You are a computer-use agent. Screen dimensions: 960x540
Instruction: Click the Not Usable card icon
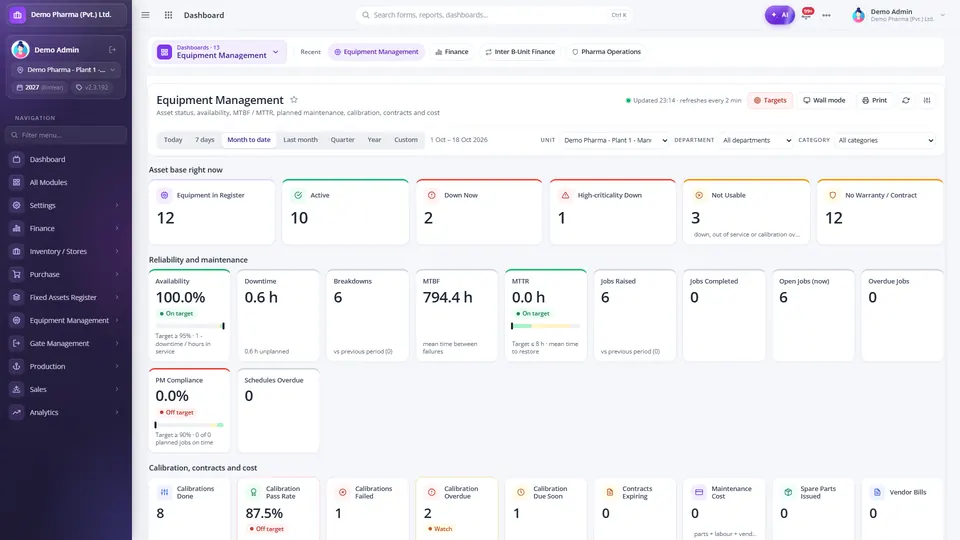click(x=699, y=195)
